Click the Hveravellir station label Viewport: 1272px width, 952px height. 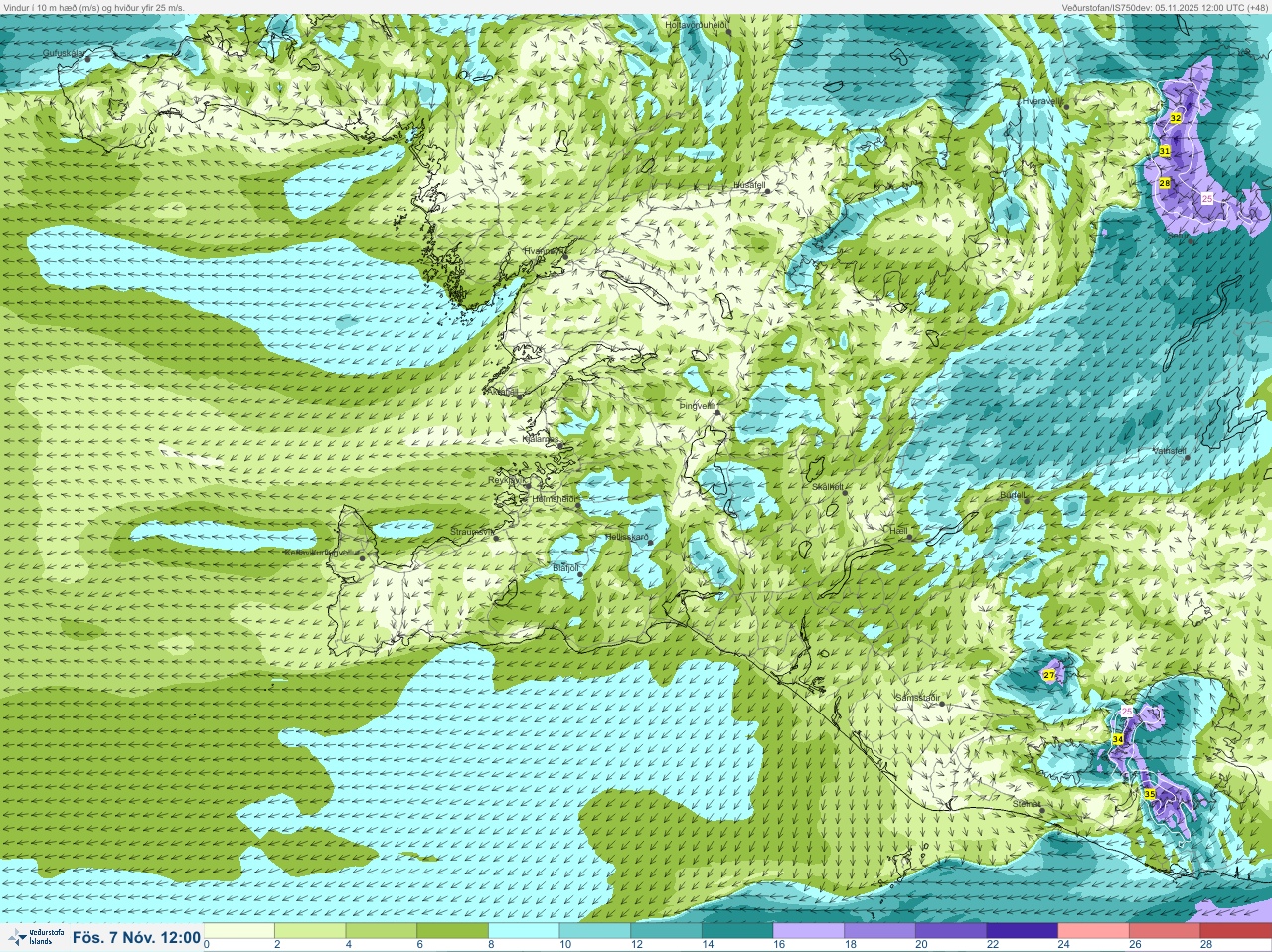[x=1042, y=100]
